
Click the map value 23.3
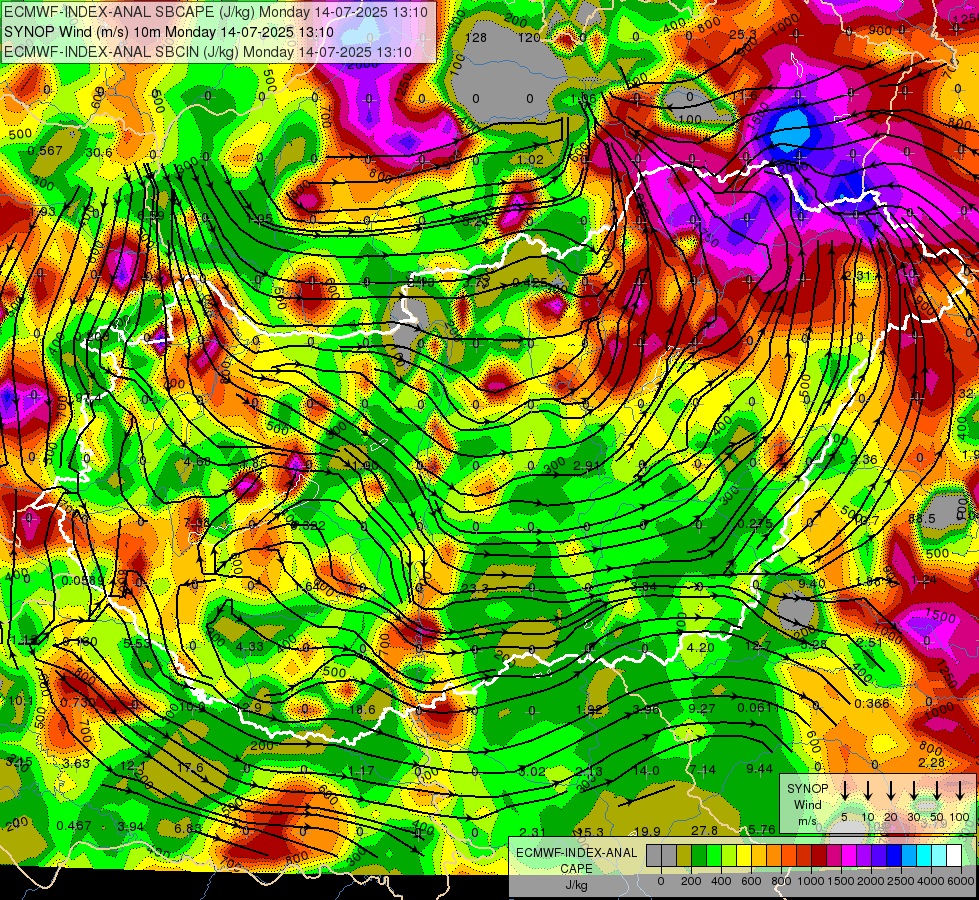coord(476,588)
